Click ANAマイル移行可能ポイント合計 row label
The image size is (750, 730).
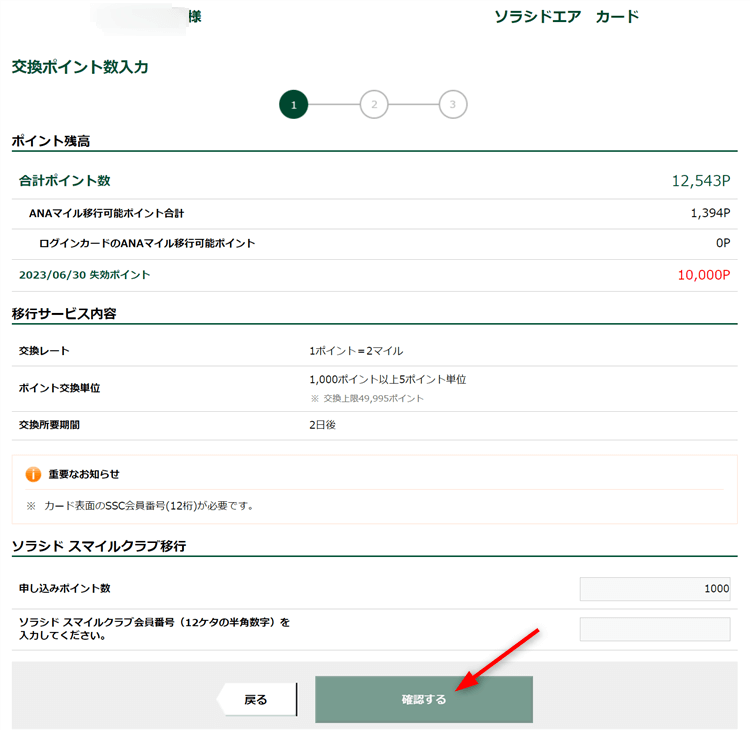(x=106, y=213)
